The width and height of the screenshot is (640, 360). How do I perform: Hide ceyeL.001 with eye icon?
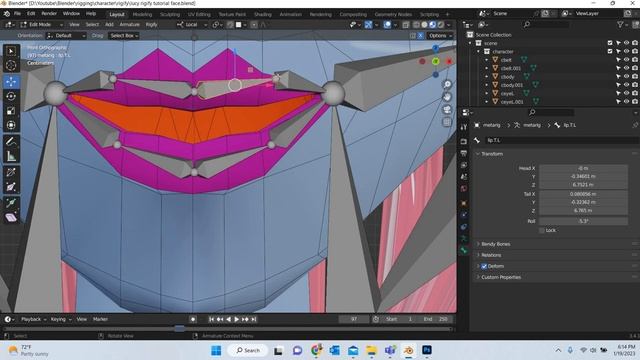click(627, 102)
